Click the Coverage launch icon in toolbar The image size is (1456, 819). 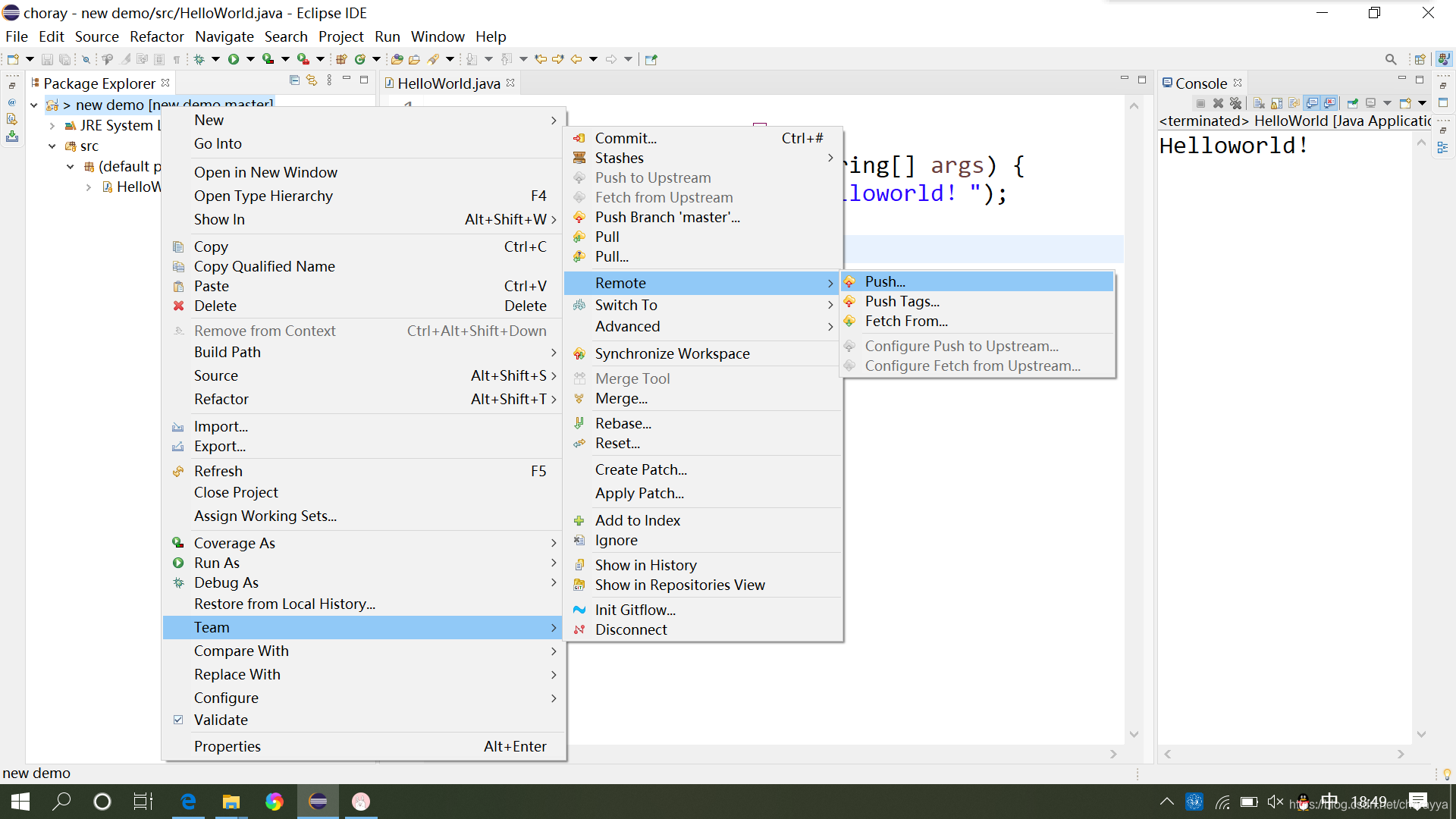click(268, 59)
